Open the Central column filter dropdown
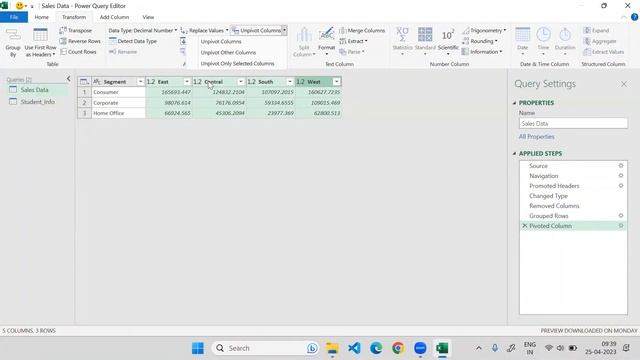This screenshot has width=640, height=360. pos(241,82)
